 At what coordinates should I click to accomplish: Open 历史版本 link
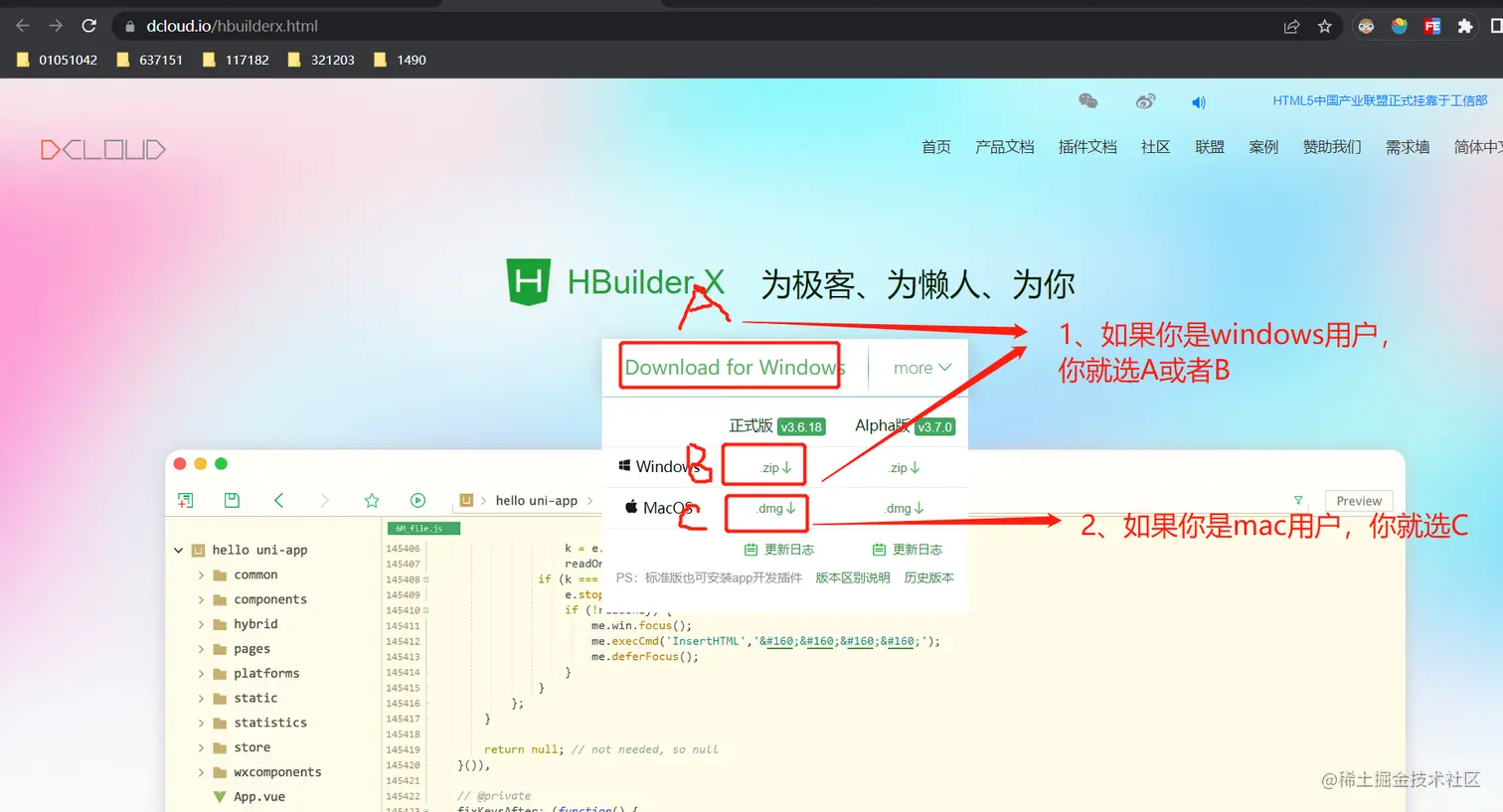click(x=928, y=577)
